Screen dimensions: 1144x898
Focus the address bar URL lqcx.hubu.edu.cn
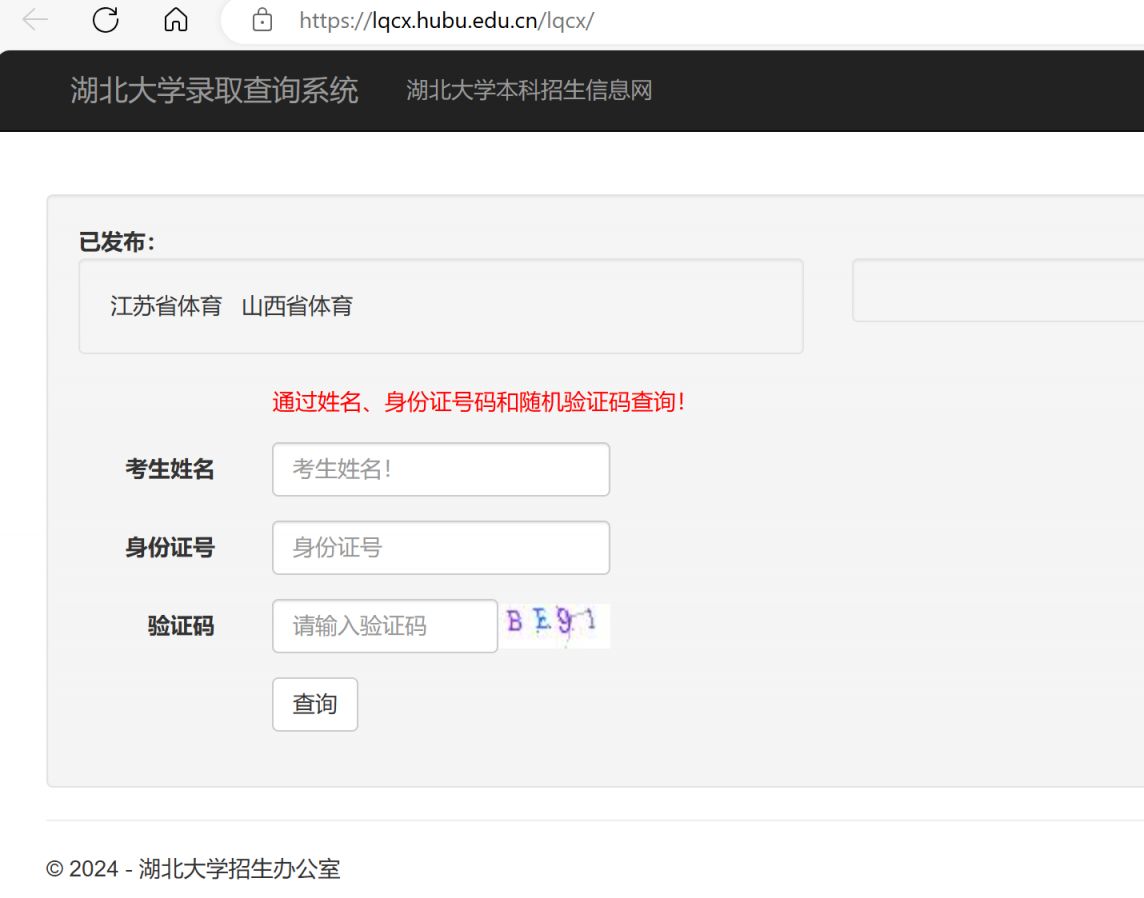[447, 20]
